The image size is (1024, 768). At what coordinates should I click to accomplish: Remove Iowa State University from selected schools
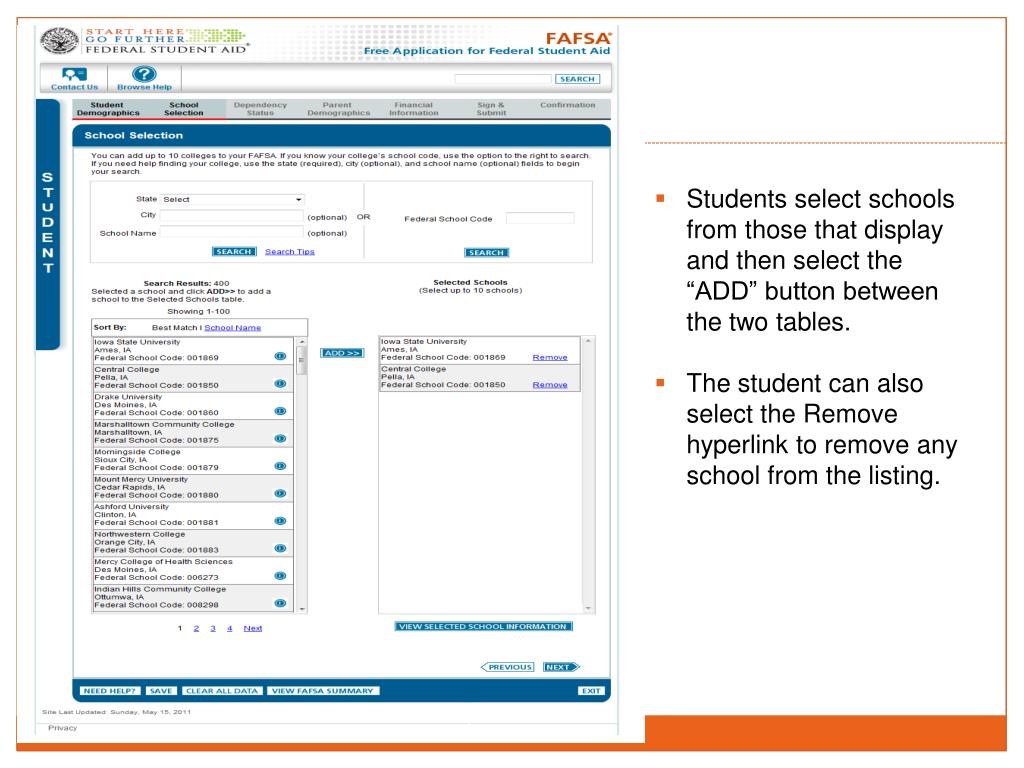click(x=550, y=357)
